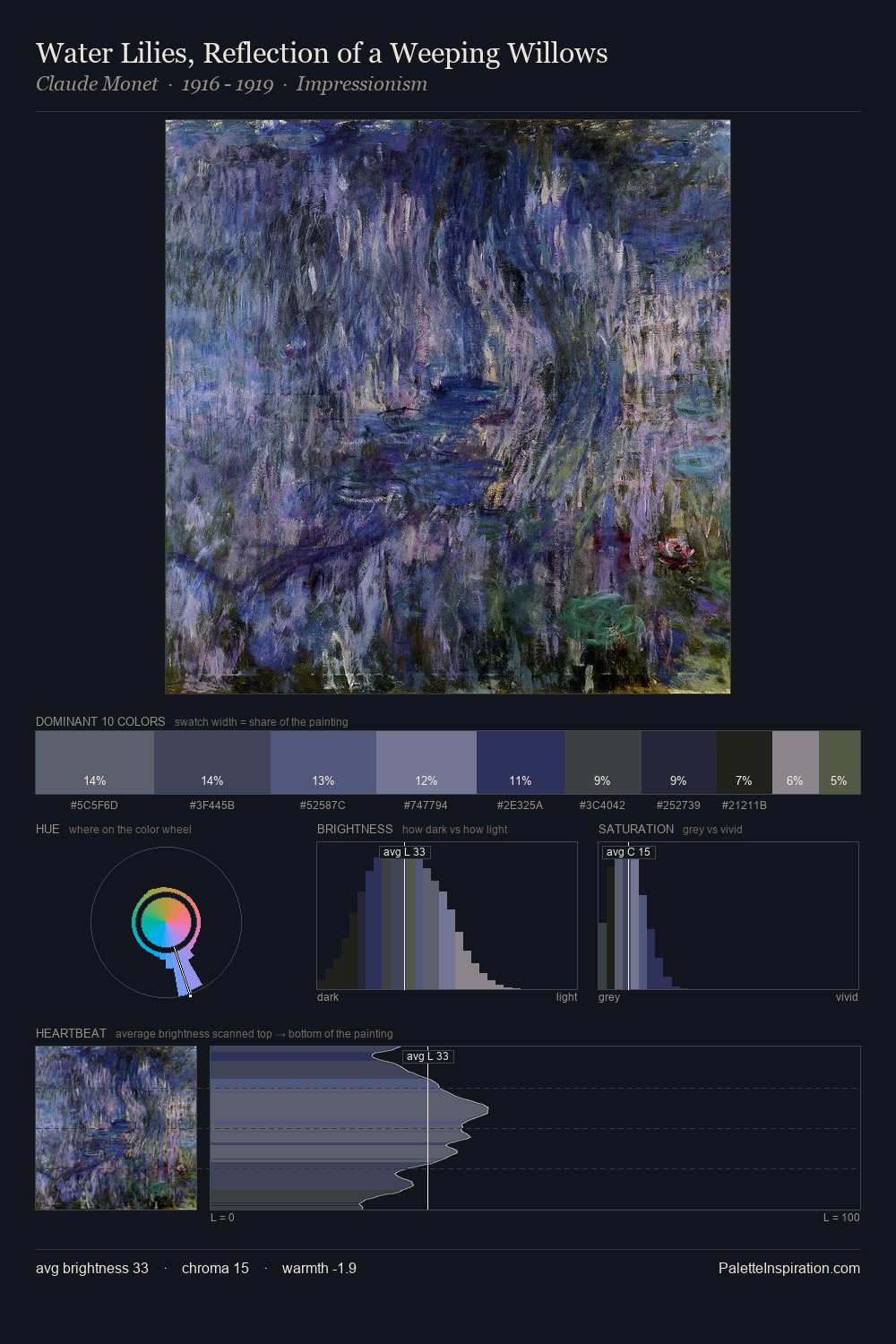The height and width of the screenshot is (1344, 896).
Task: Click the 'DOMINANT 10 COLORS' heading
Action: pyautogui.click(x=100, y=721)
